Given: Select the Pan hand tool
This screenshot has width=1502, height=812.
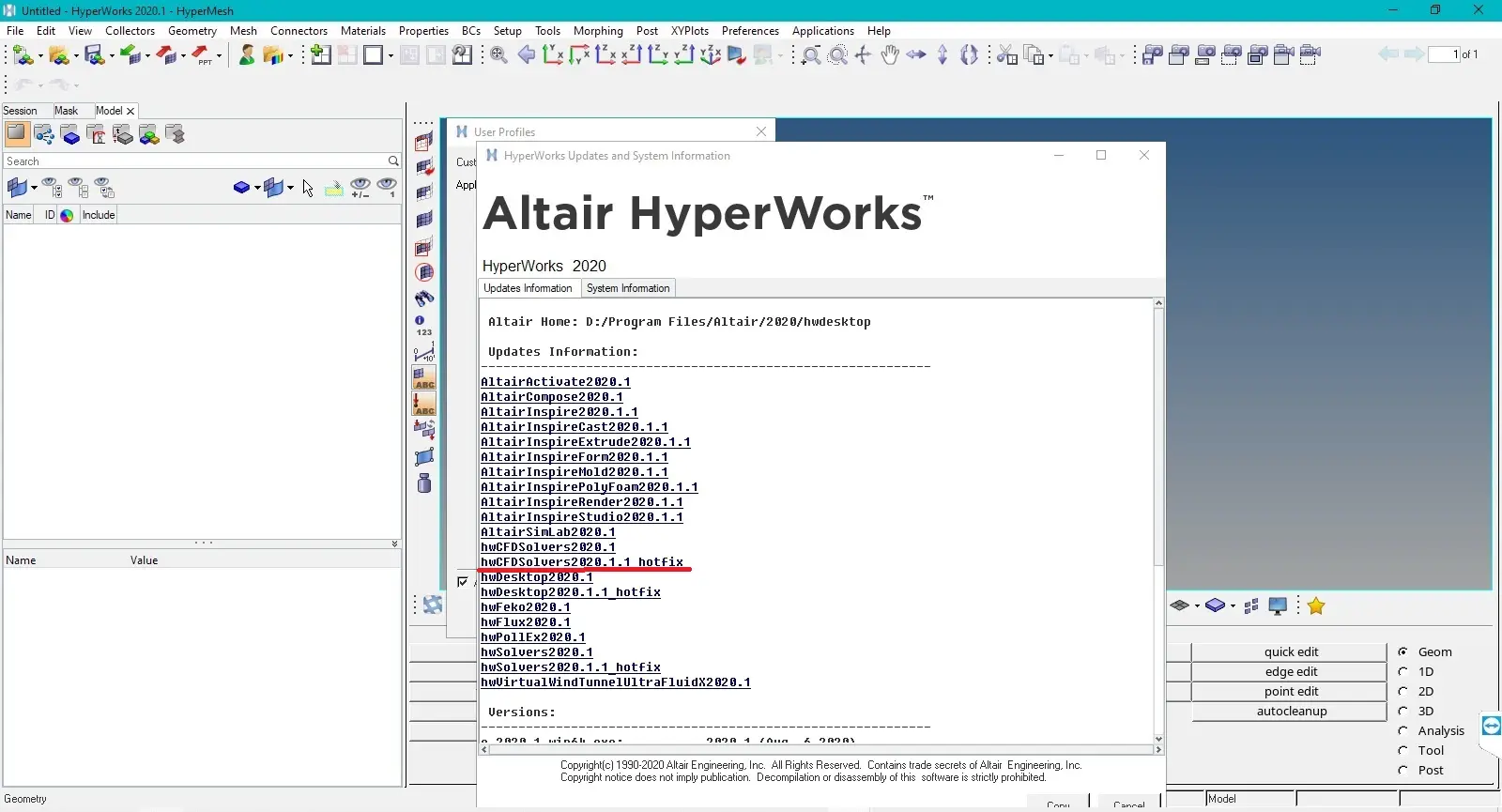Looking at the screenshot, I should pos(890,55).
